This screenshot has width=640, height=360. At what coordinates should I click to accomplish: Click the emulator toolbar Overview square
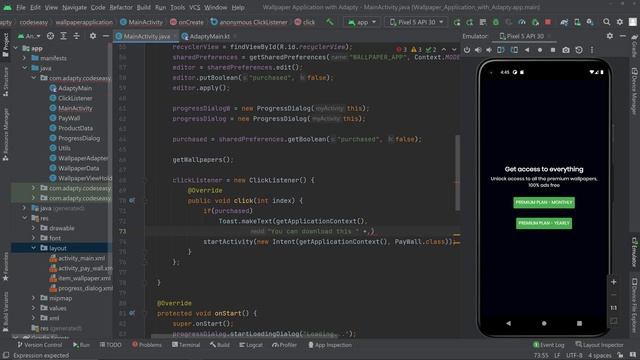pyautogui.click(x=553, y=50)
